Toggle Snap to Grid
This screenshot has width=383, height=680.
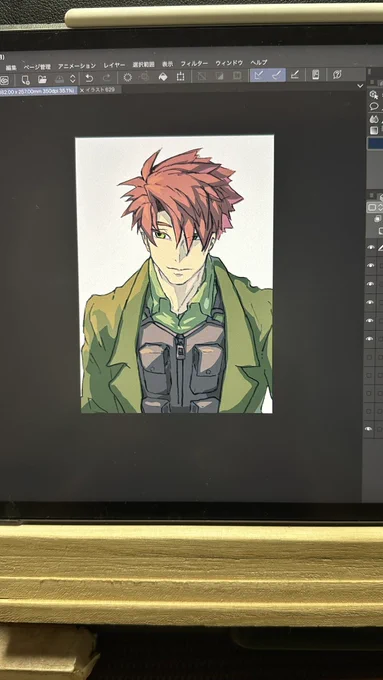click(x=295, y=75)
